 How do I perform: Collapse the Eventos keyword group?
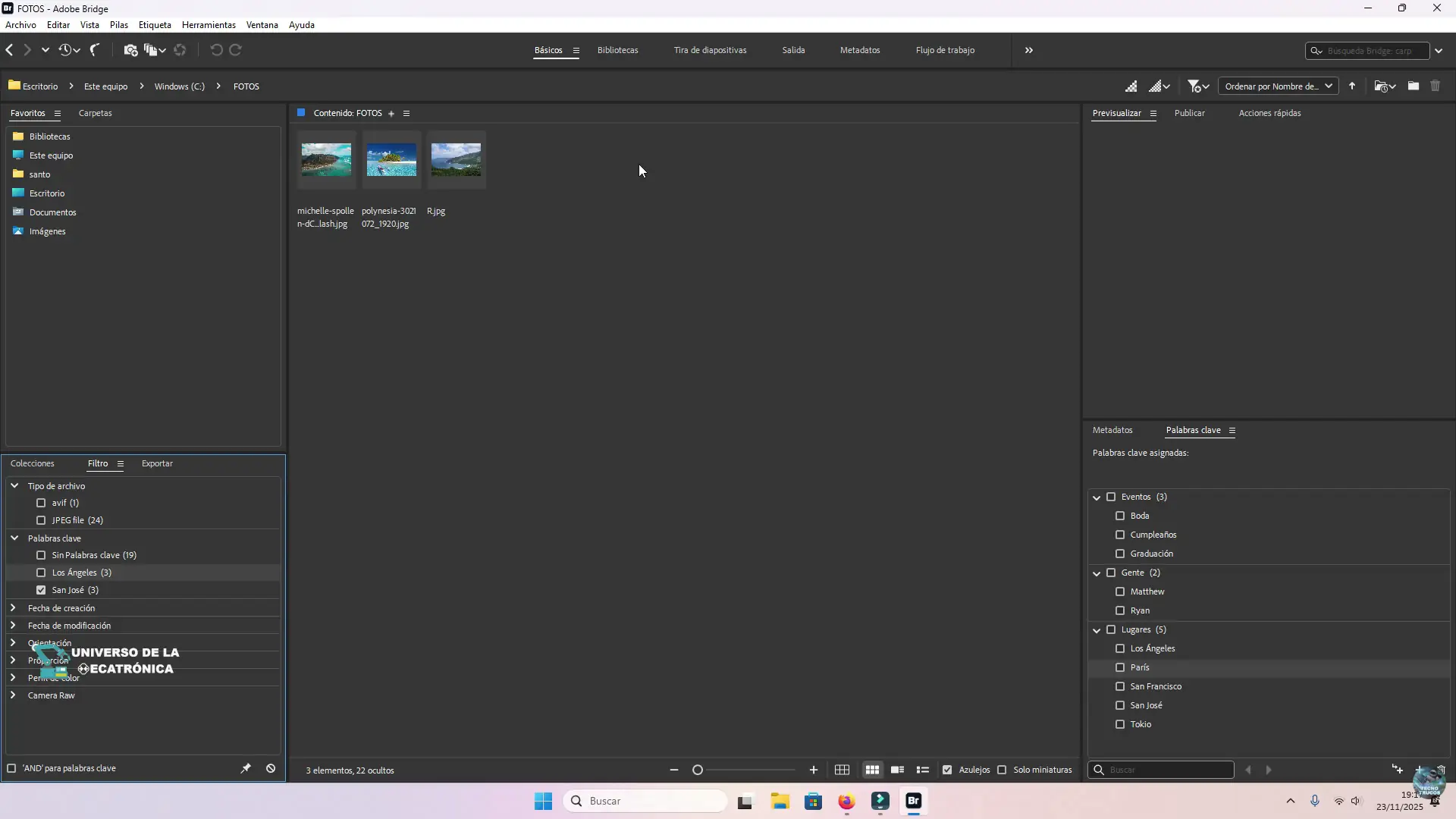(1097, 497)
